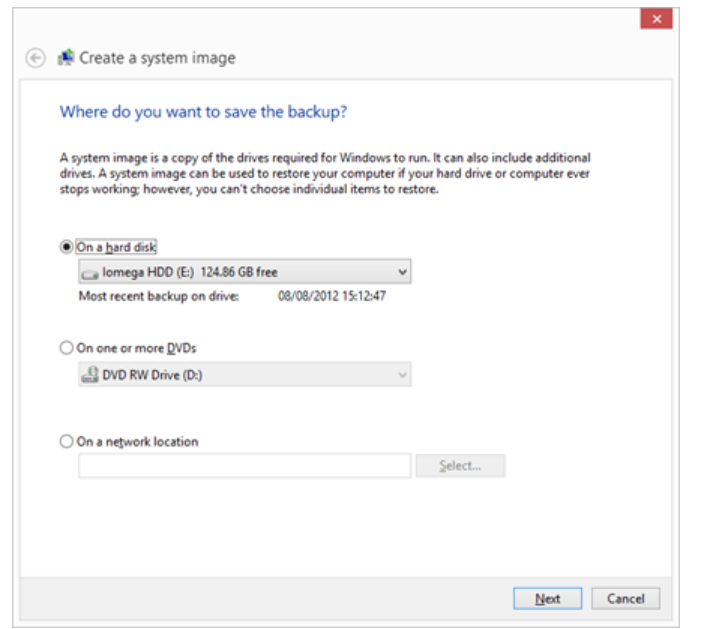
Task: Click the DVD RW Drive disc icon
Action: tap(90, 375)
